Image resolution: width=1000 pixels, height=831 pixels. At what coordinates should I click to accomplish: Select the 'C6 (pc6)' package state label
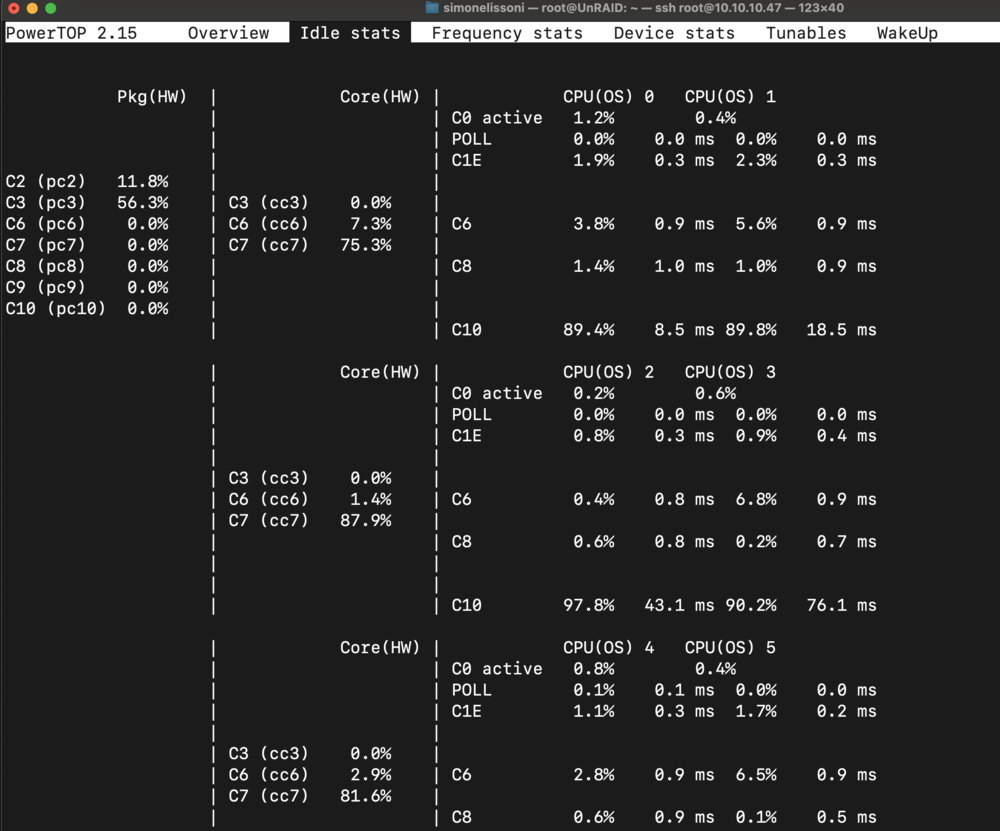(45, 224)
